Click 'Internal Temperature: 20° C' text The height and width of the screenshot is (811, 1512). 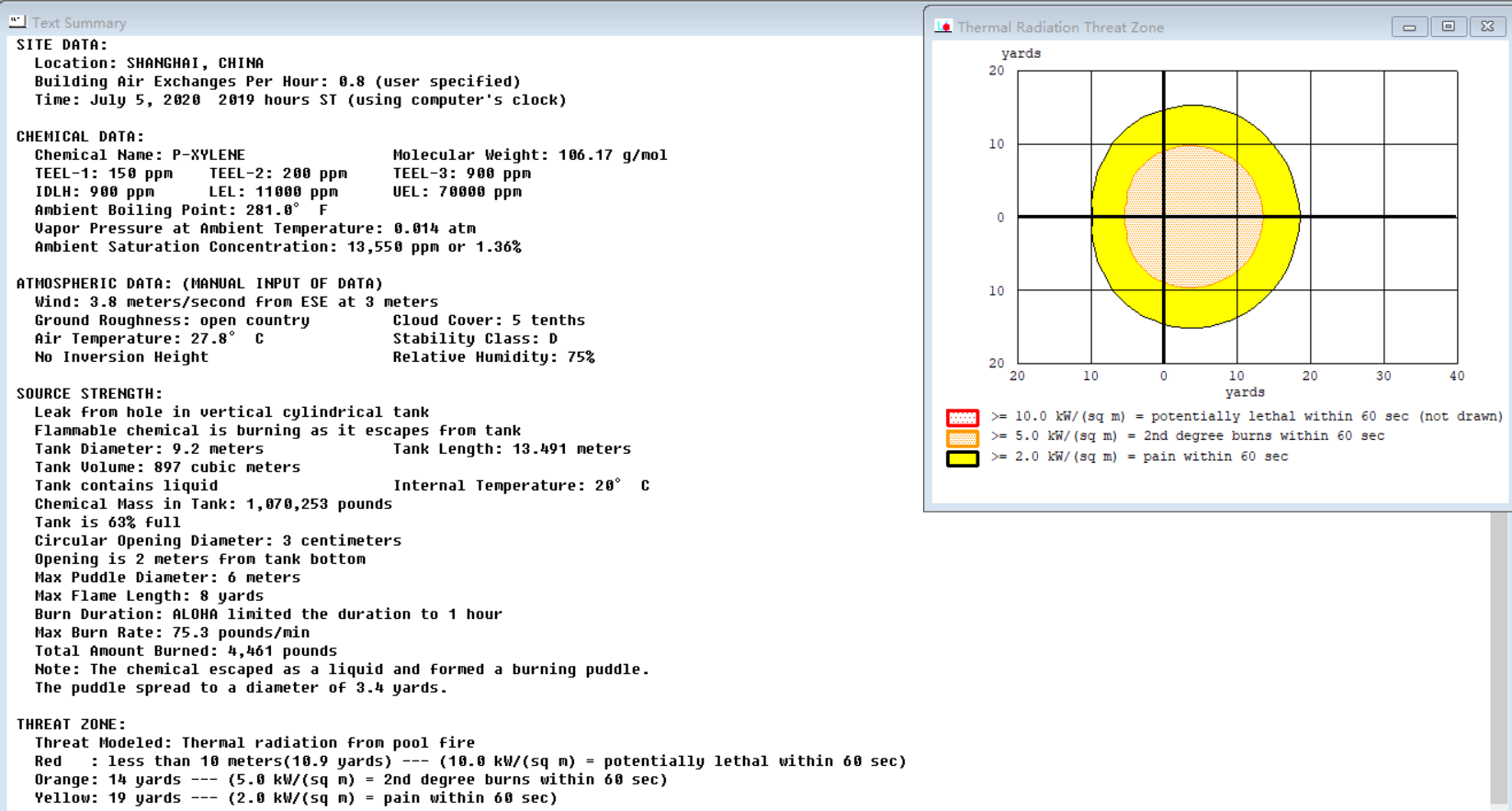[521, 486]
